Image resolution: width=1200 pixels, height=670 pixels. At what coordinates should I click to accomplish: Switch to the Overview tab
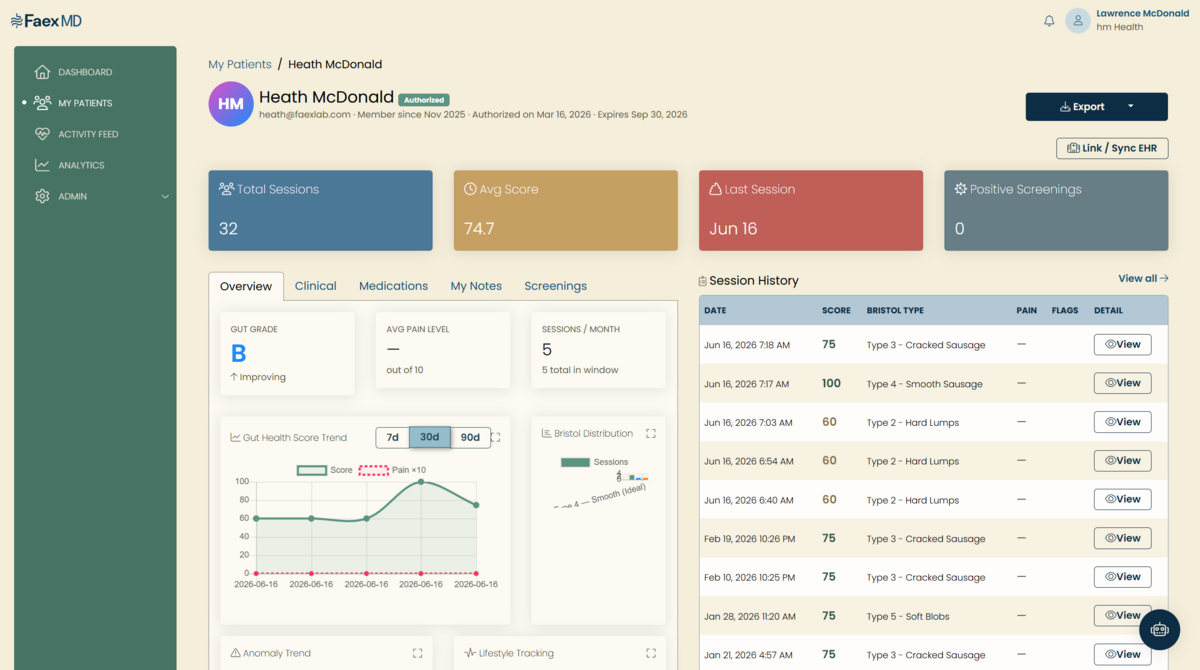[246, 286]
